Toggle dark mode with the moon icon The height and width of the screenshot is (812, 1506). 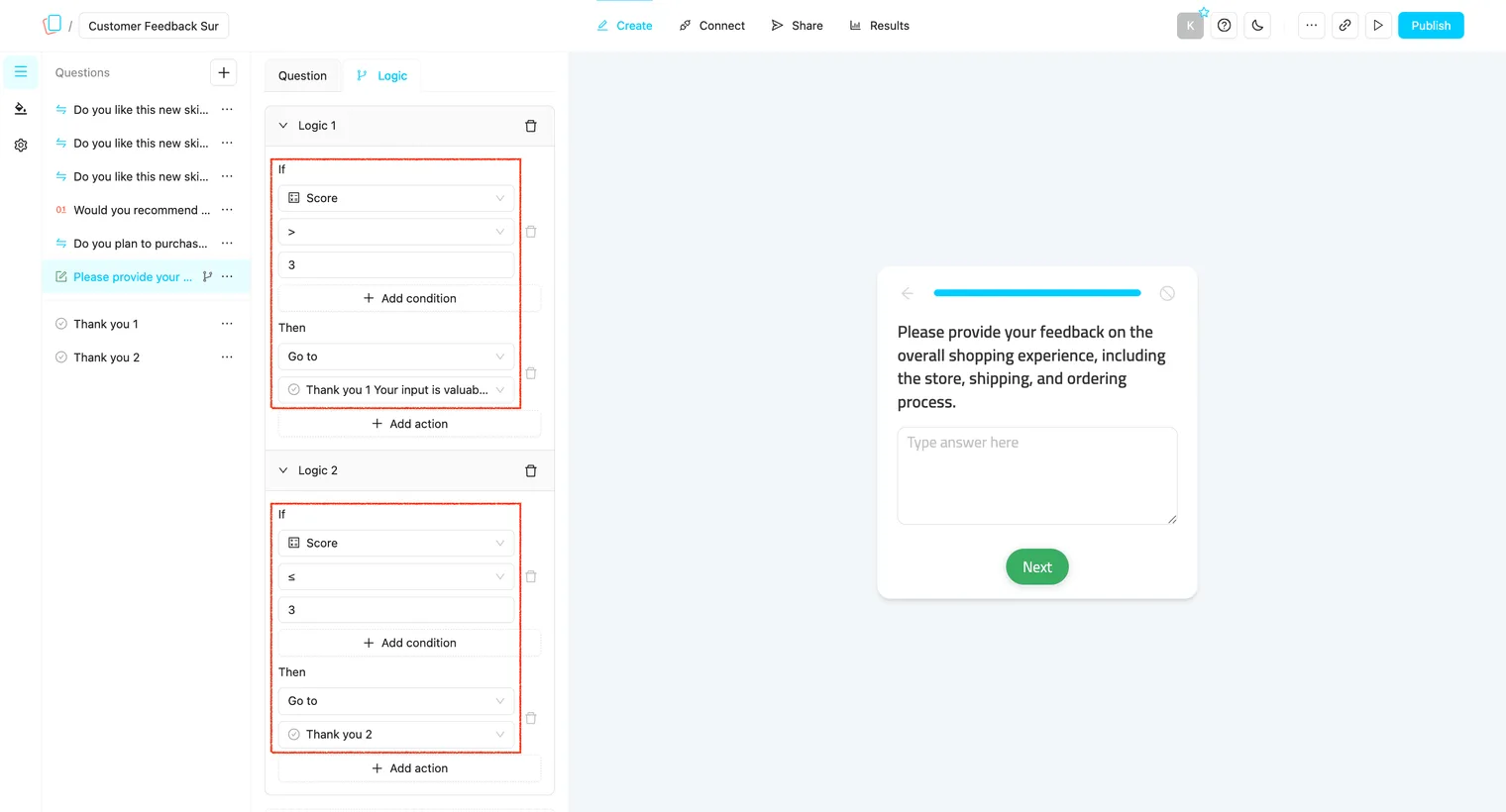[1257, 26]
